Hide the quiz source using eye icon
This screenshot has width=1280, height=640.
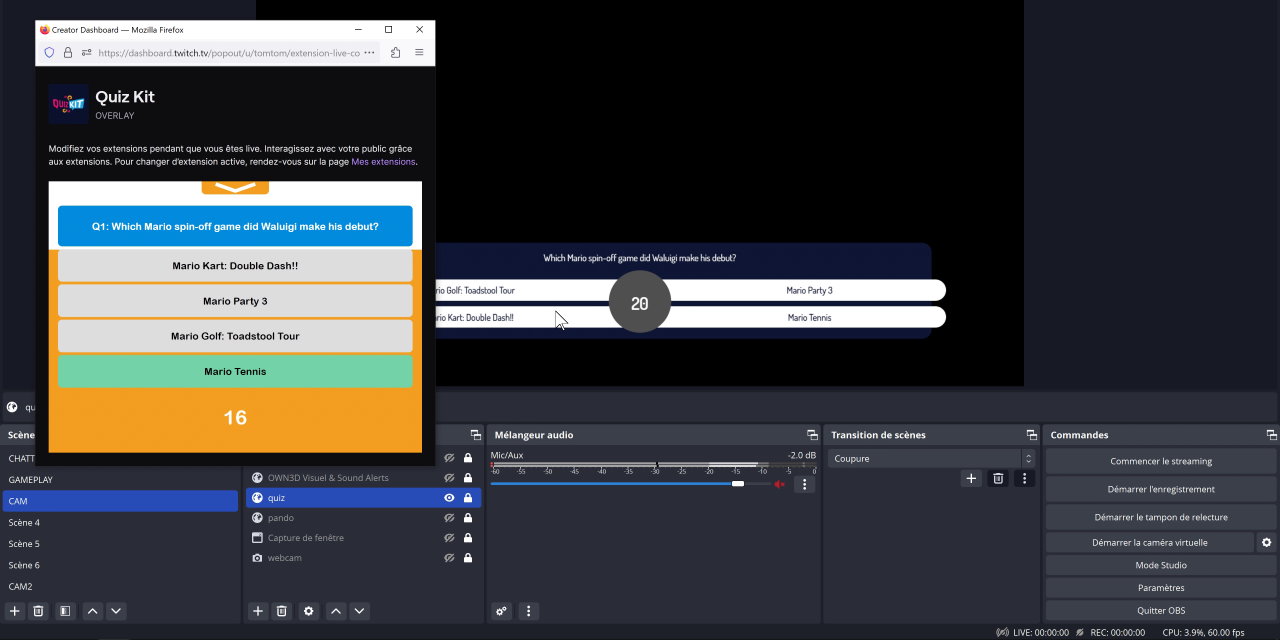click(449, 498)
